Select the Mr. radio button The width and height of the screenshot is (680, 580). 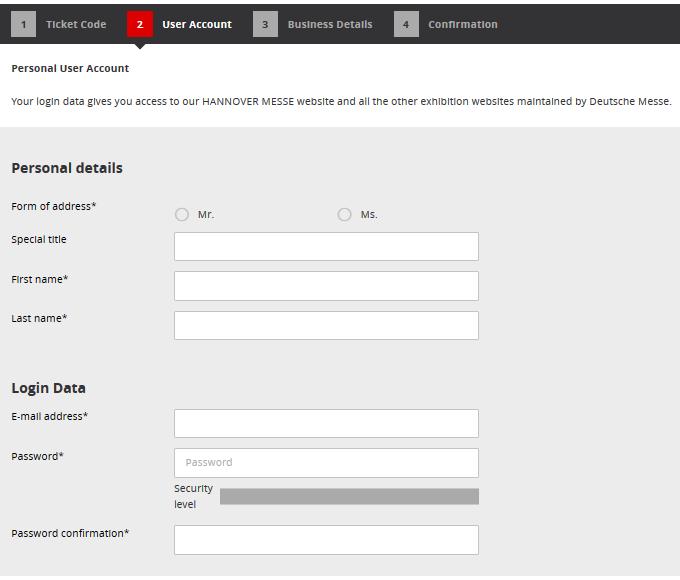coord(182,214)
